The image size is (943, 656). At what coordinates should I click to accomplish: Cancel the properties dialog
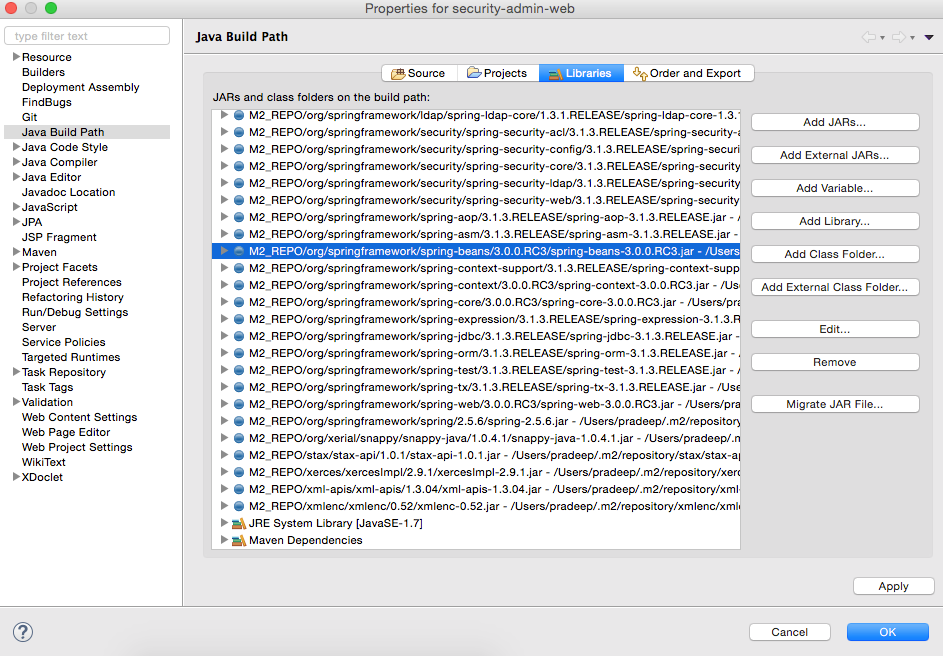pyautogui.click(x=790, y=632)
